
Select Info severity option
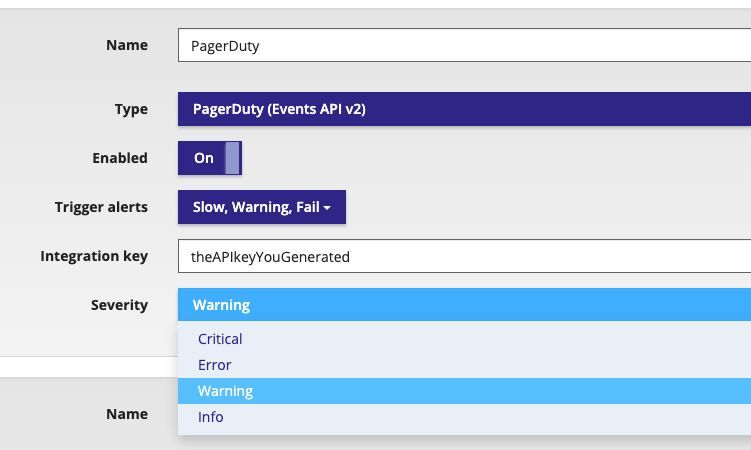464,416
